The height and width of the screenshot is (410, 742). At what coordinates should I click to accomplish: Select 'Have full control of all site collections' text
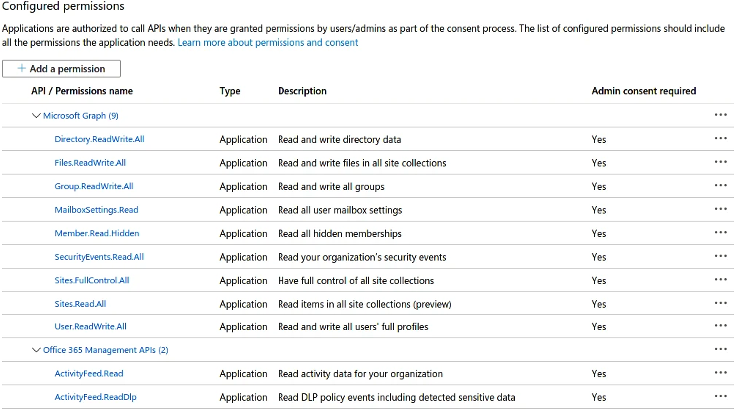tap(356, 281)
